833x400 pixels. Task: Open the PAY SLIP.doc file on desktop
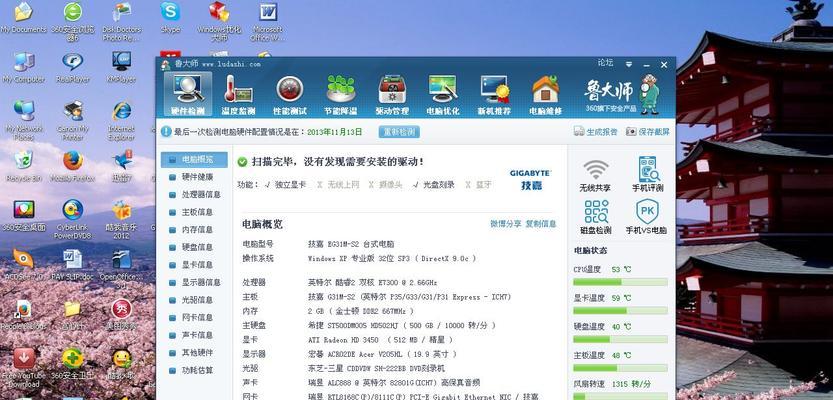(73, 265)
